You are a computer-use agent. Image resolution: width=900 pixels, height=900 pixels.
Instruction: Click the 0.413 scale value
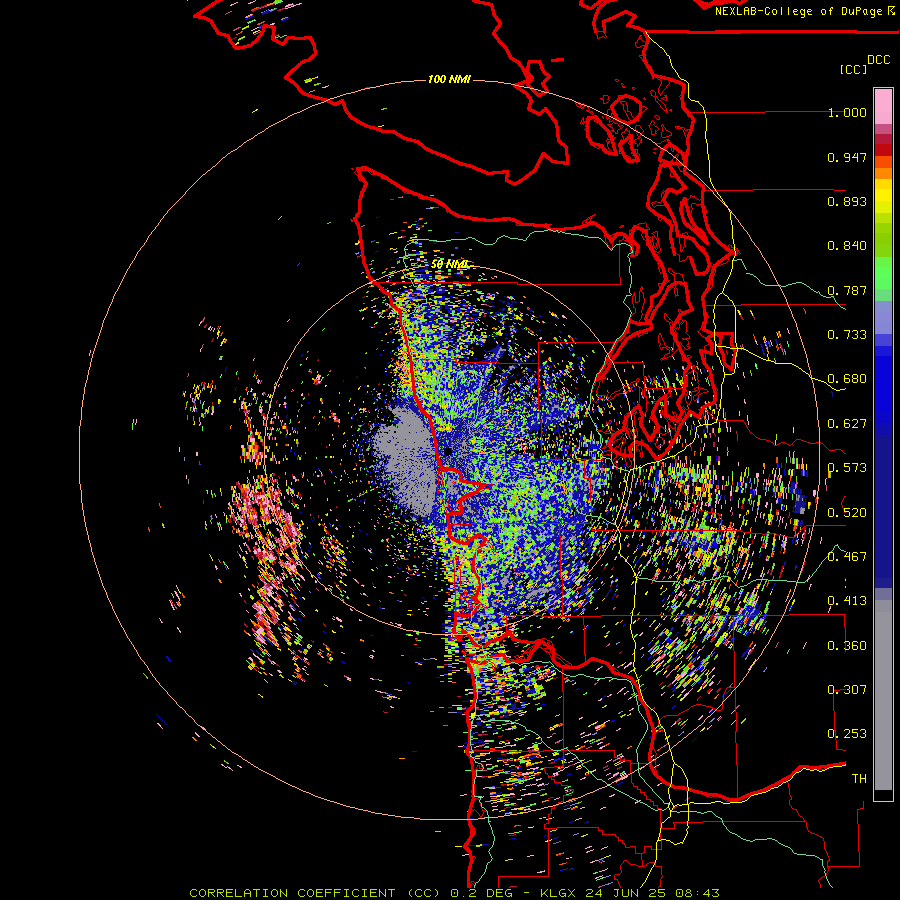[x=847, y=601]
